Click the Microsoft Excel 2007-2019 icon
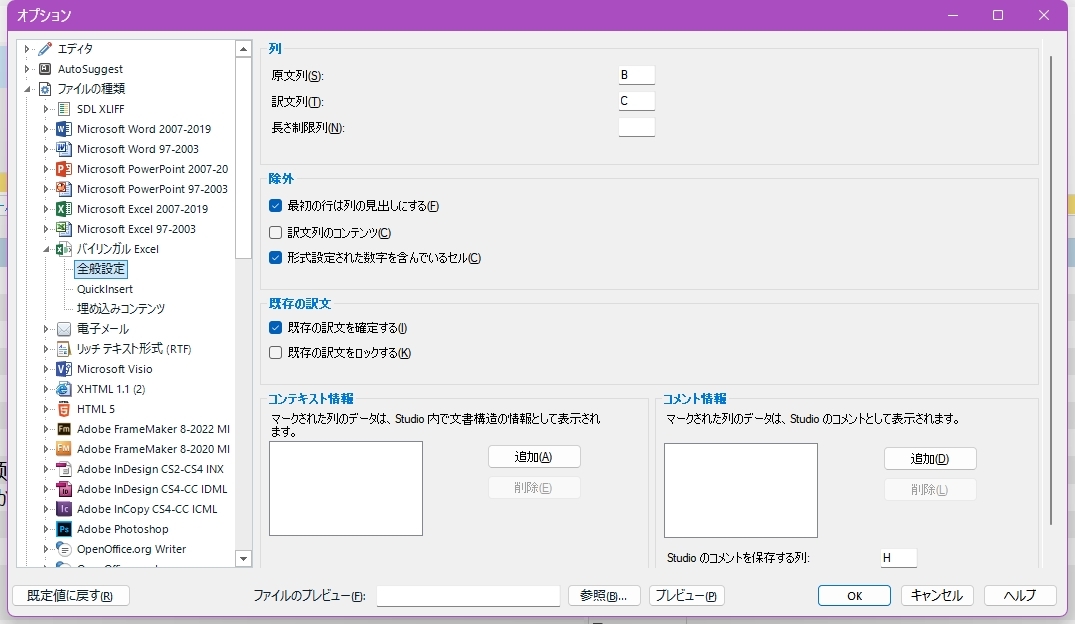This screenshot has height=624, width=1075. tap(64, 209)
